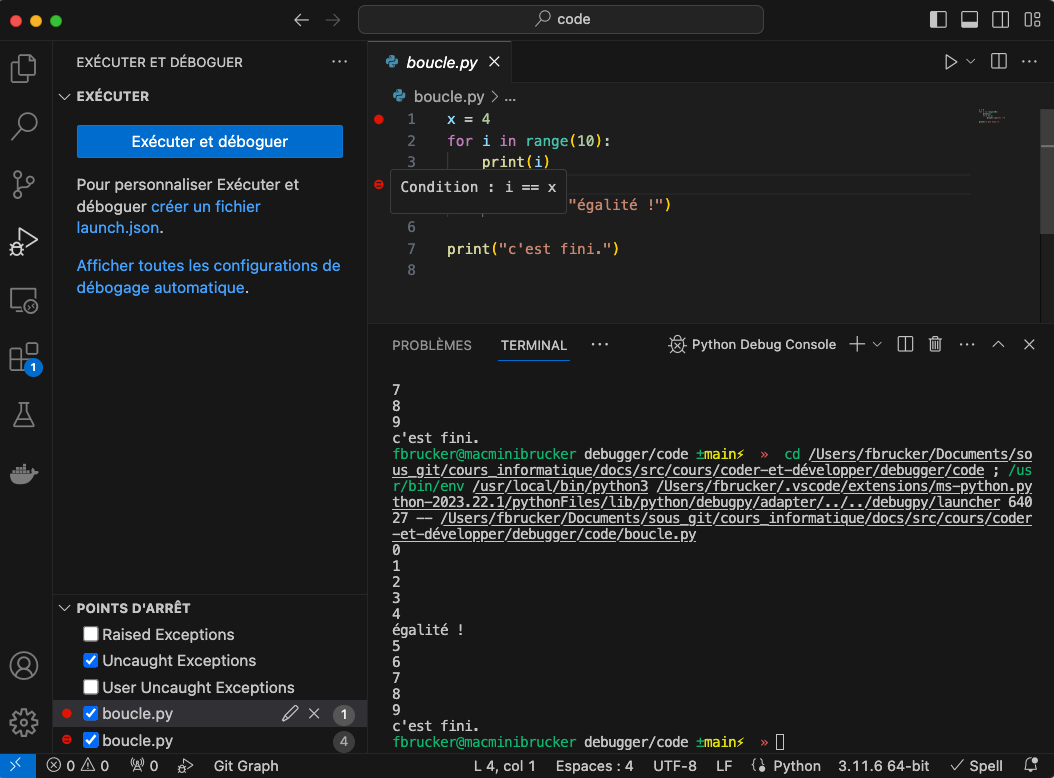Viewport: 1054px width, 778px height.
Task: Edit the boucle.py breakpoint condition with pencil icon
Action: tap(290, 713)
